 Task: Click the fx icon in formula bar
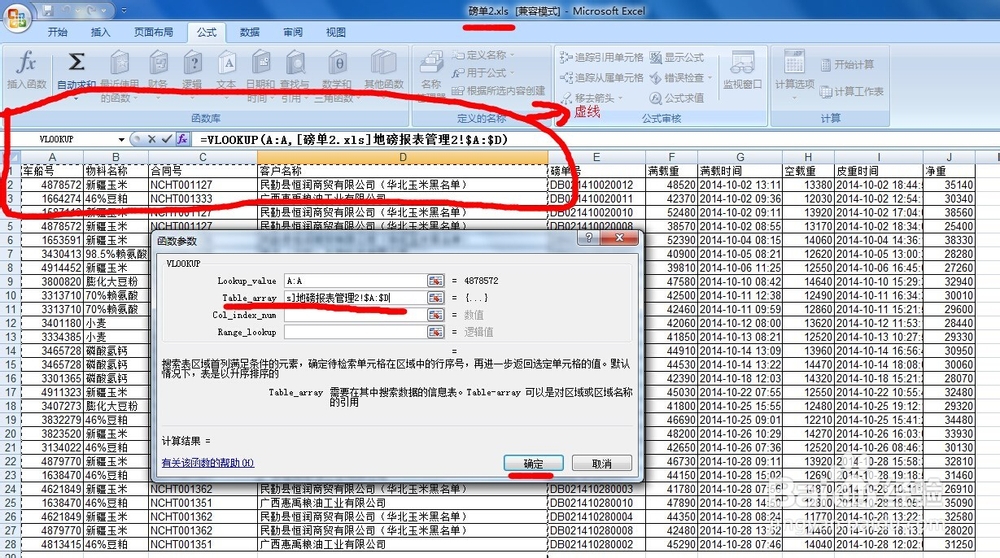[182, 139]
